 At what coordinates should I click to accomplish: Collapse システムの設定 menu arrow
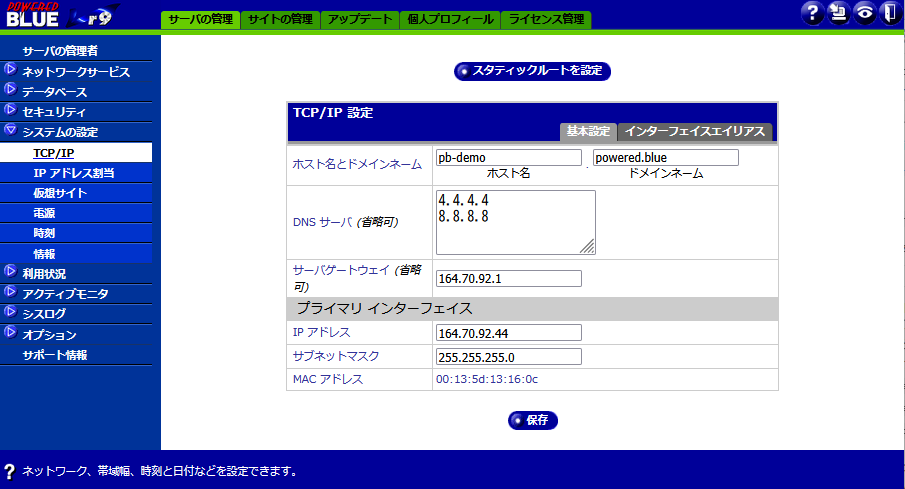point(10,130)
